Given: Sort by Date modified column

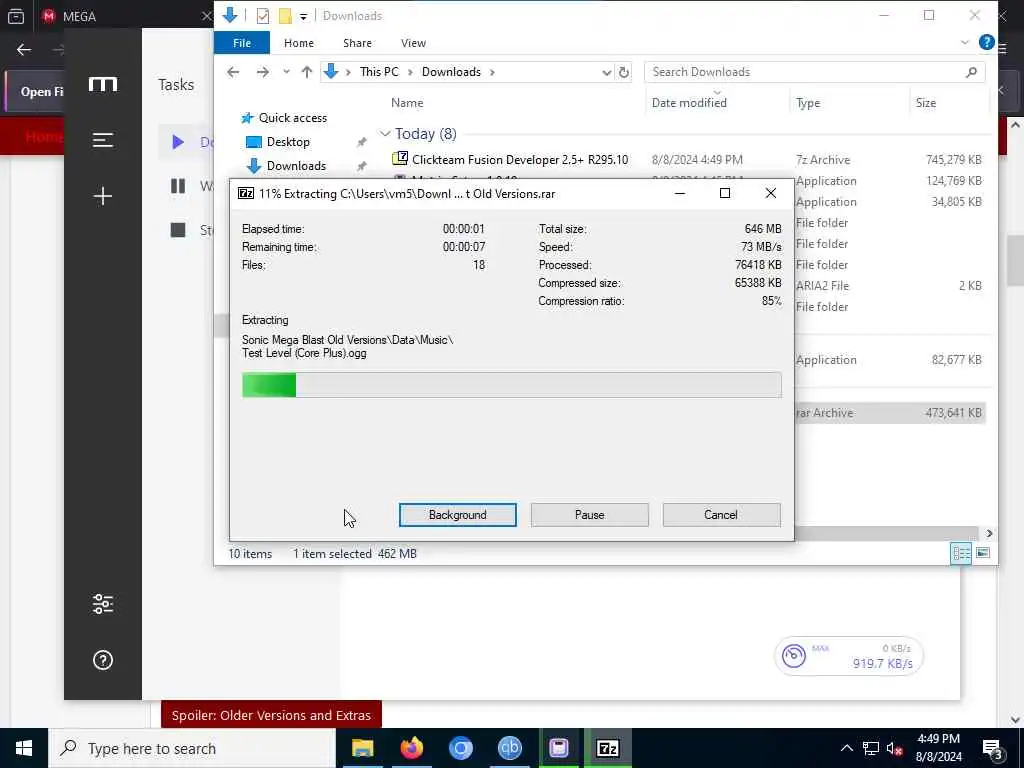Looking at the screenshot, I should point(689,103).
